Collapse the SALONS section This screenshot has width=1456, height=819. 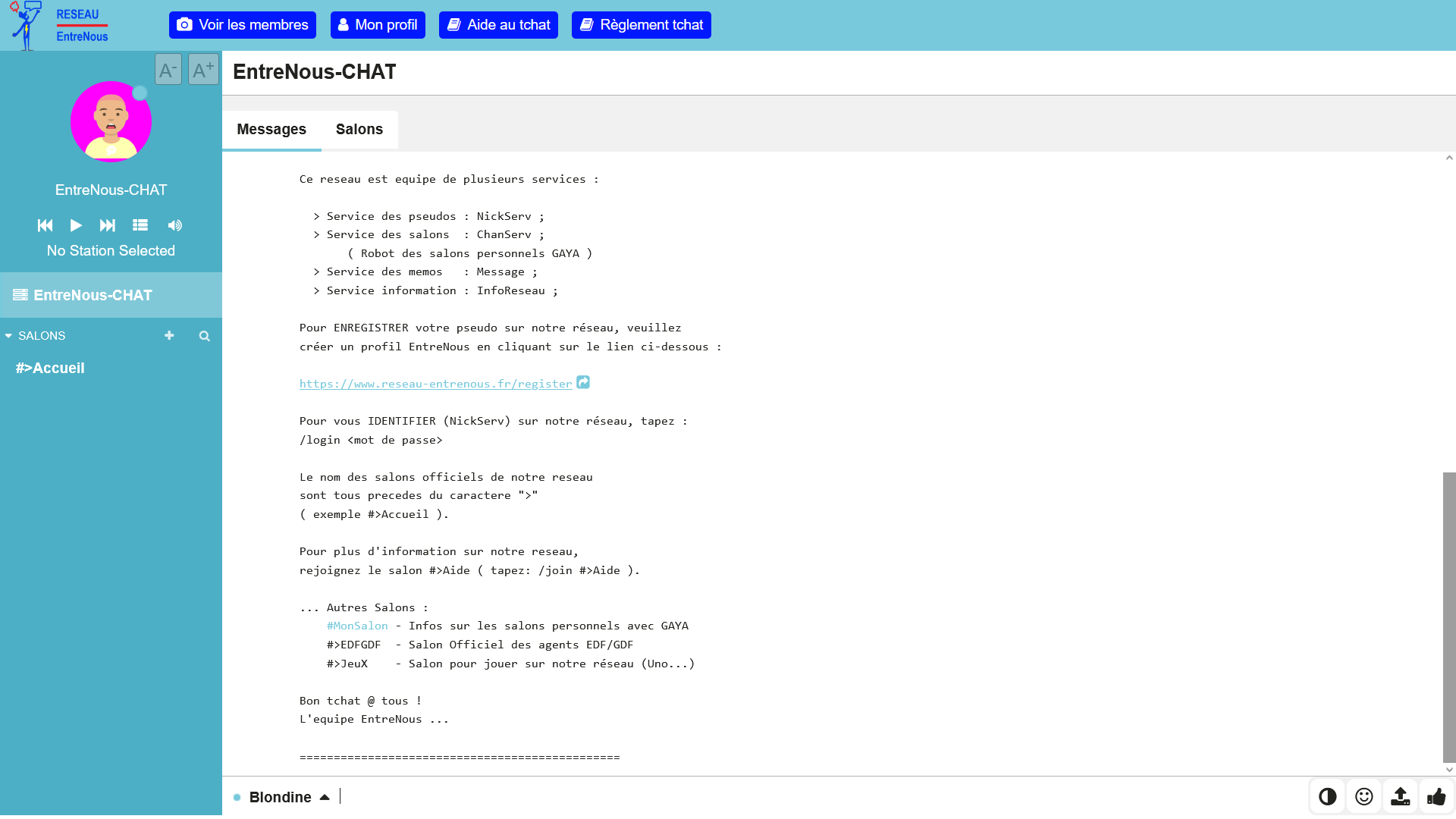pos(8,336)
